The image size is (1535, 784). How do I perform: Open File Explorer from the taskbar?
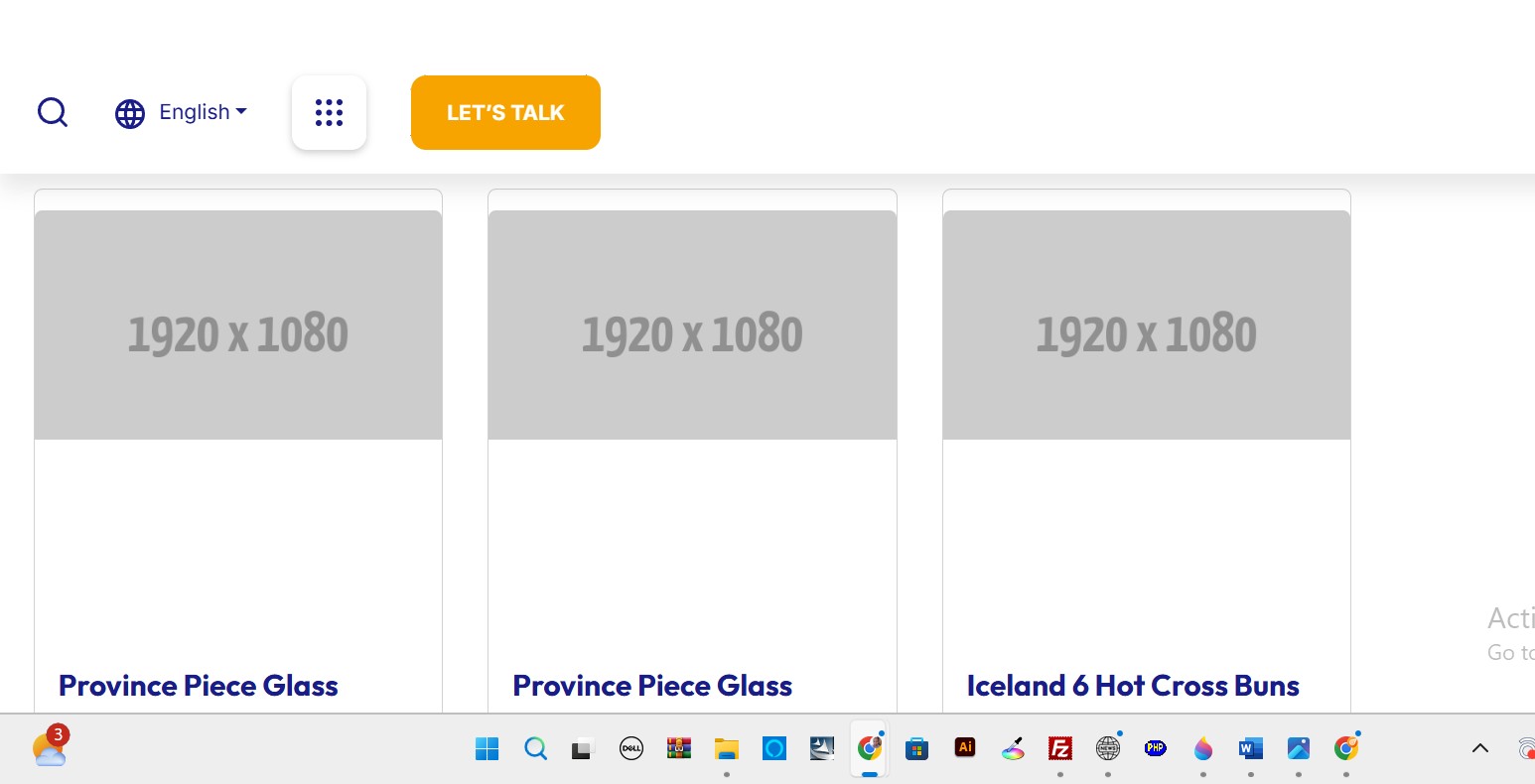tap(727, 748)
